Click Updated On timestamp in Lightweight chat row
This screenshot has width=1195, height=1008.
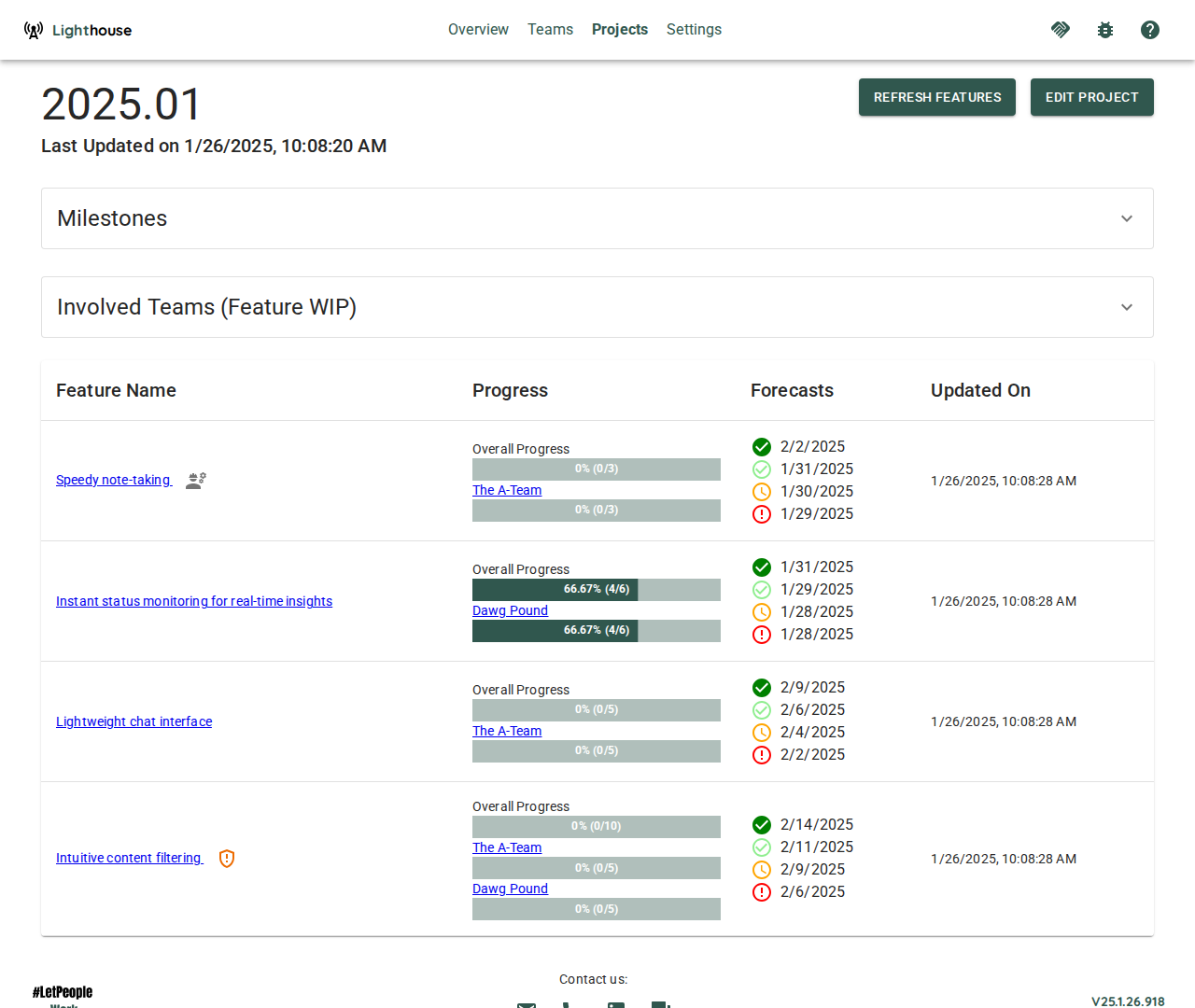click(x=1004, y=721)
